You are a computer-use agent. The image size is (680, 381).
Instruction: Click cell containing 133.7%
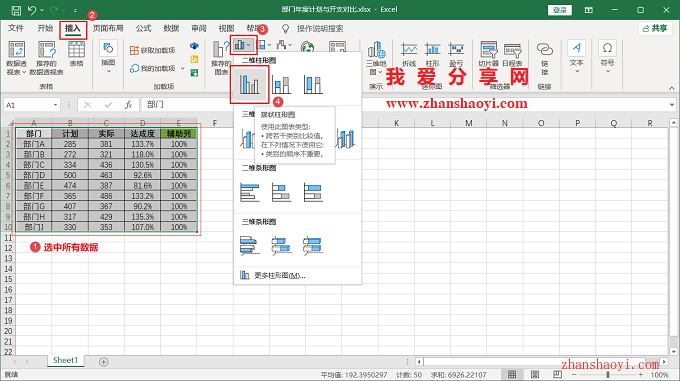point(143,144)
